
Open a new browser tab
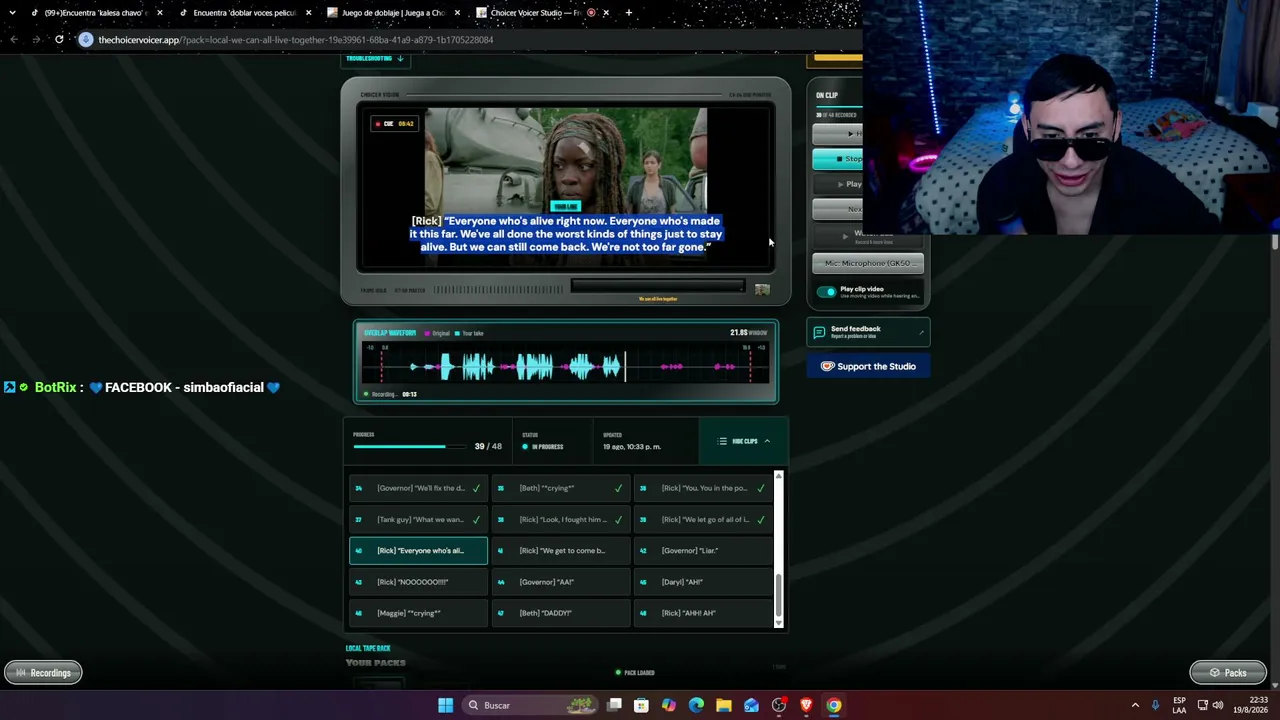629,13
